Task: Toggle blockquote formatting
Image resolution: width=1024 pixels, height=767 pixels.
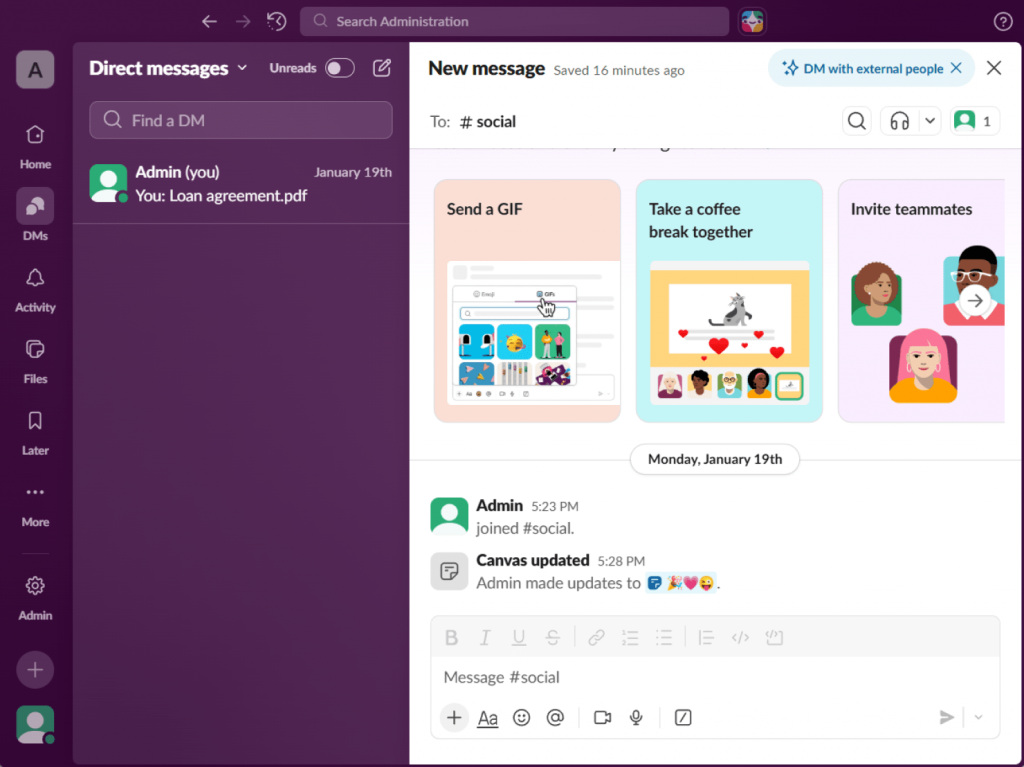Action: point(706,638)
